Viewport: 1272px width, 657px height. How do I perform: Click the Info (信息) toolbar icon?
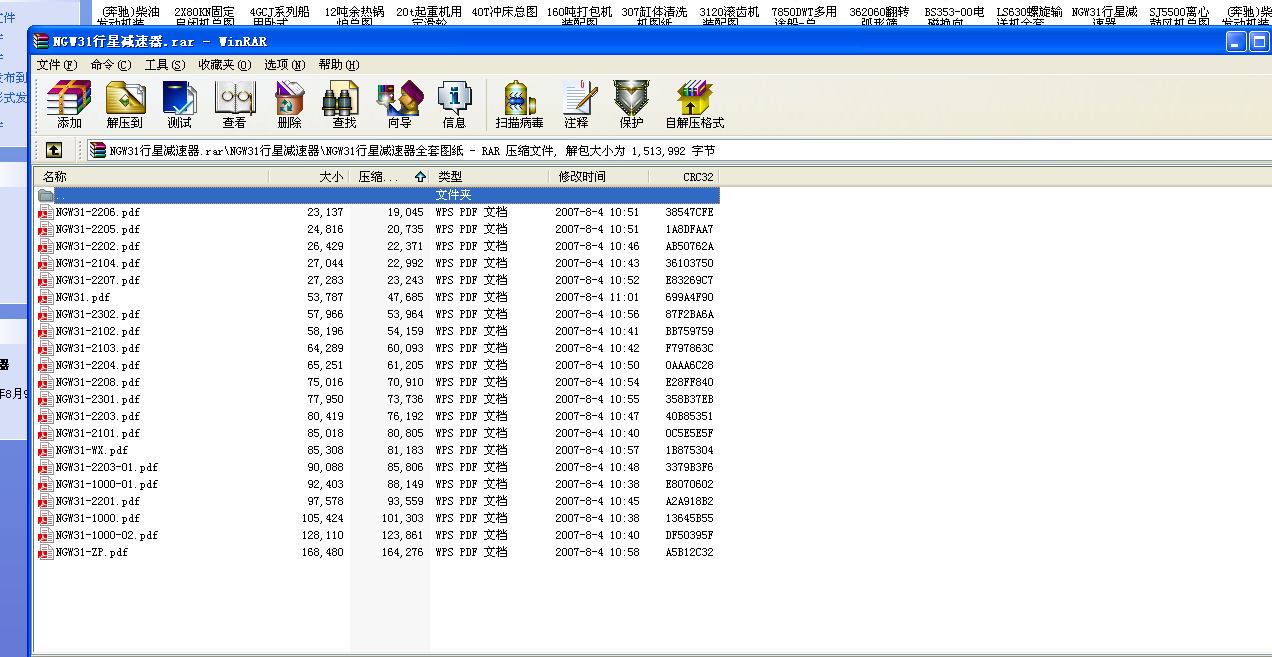(x=455, y=105)
